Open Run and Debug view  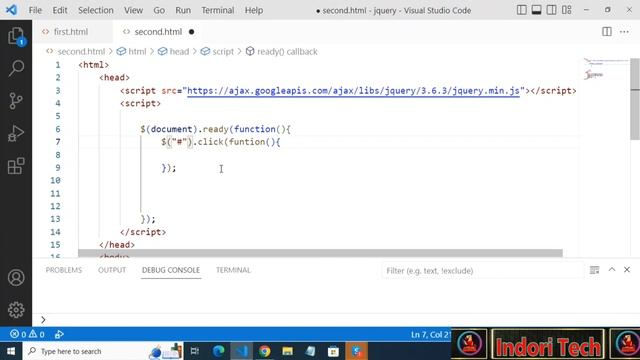click(16, 133)
